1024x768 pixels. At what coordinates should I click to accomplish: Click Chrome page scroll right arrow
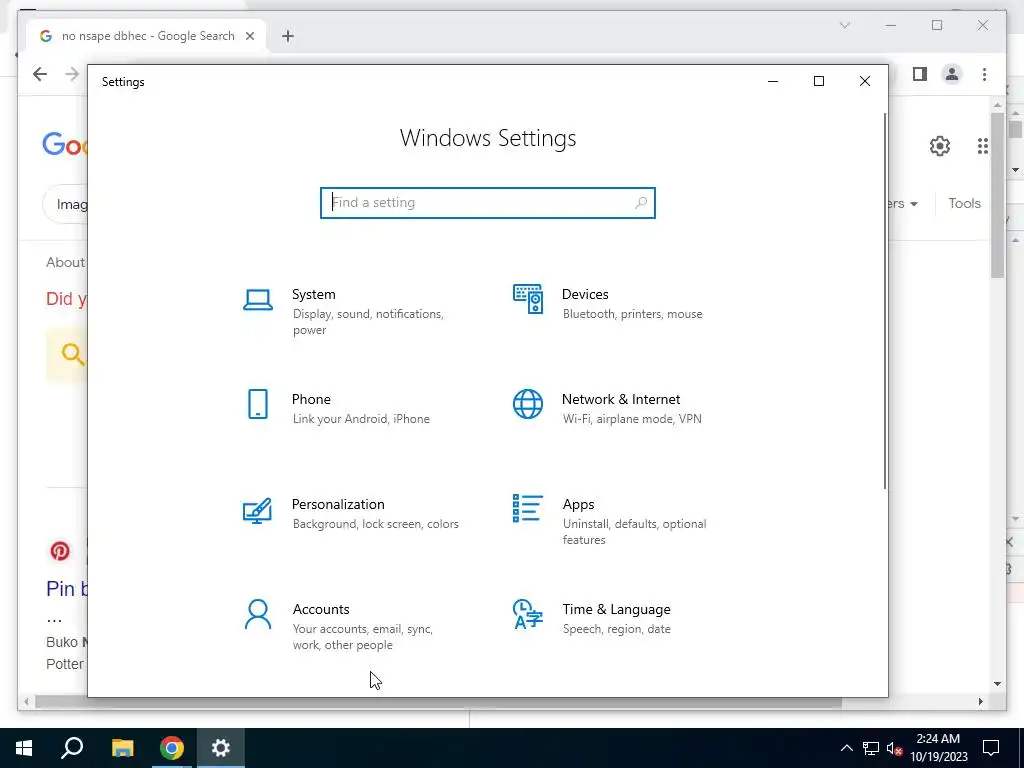(980, 702)
